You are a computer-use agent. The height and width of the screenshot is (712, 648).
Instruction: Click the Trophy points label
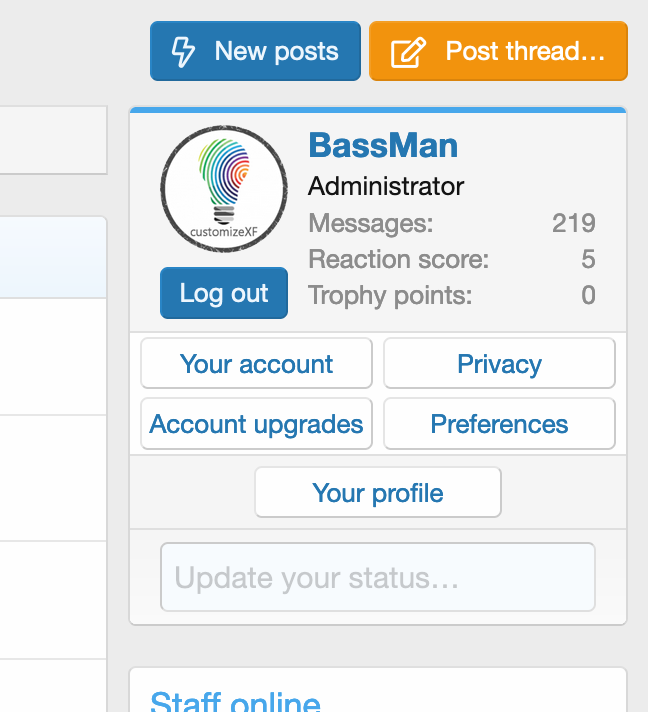point(390,296)
